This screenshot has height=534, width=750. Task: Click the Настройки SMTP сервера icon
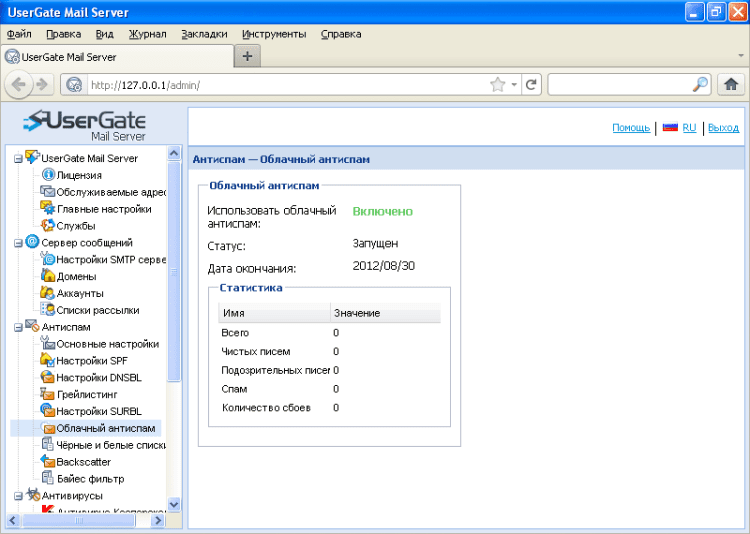[x=47, y=259]
